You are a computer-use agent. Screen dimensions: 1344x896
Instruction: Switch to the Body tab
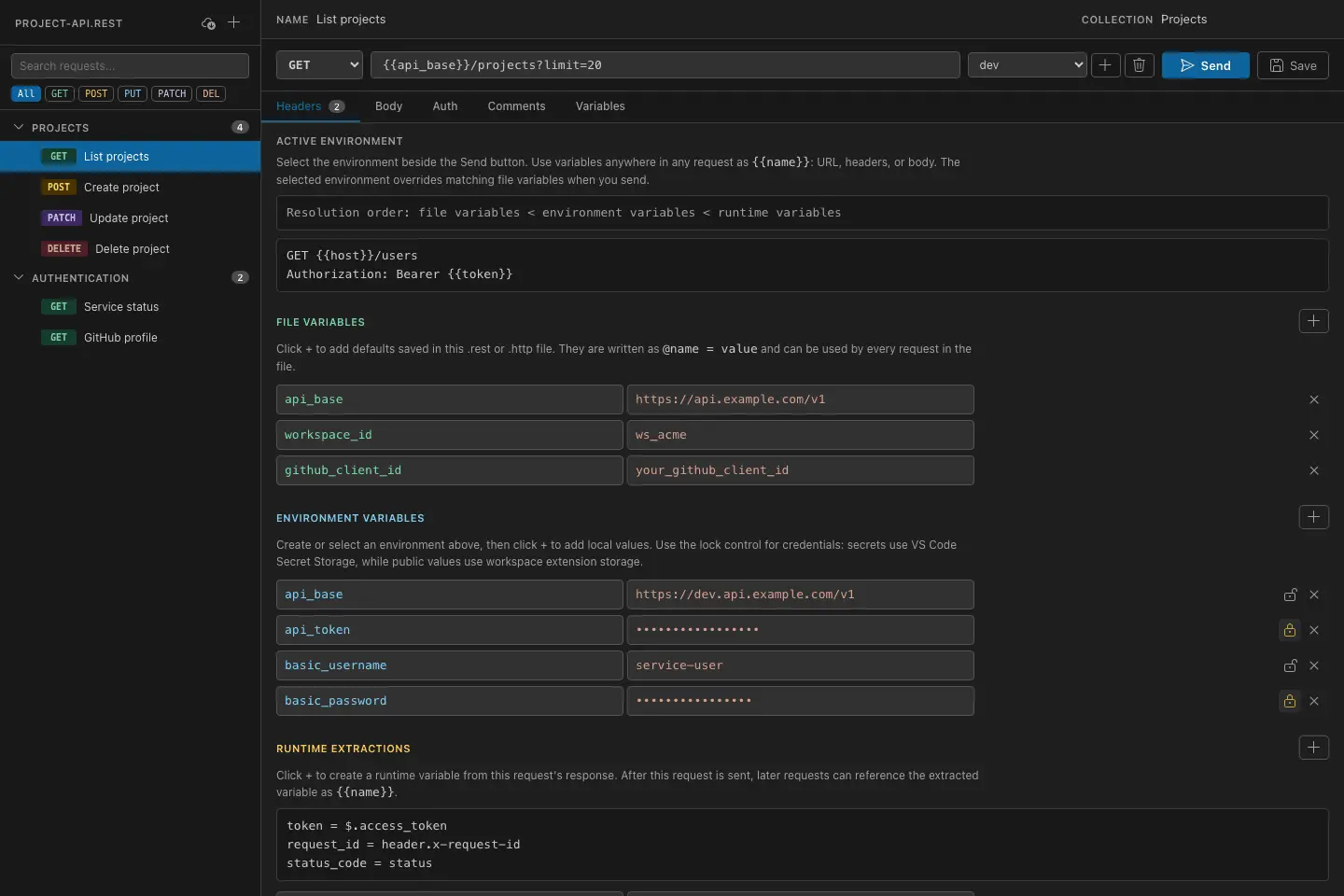[x=388, y=106]
